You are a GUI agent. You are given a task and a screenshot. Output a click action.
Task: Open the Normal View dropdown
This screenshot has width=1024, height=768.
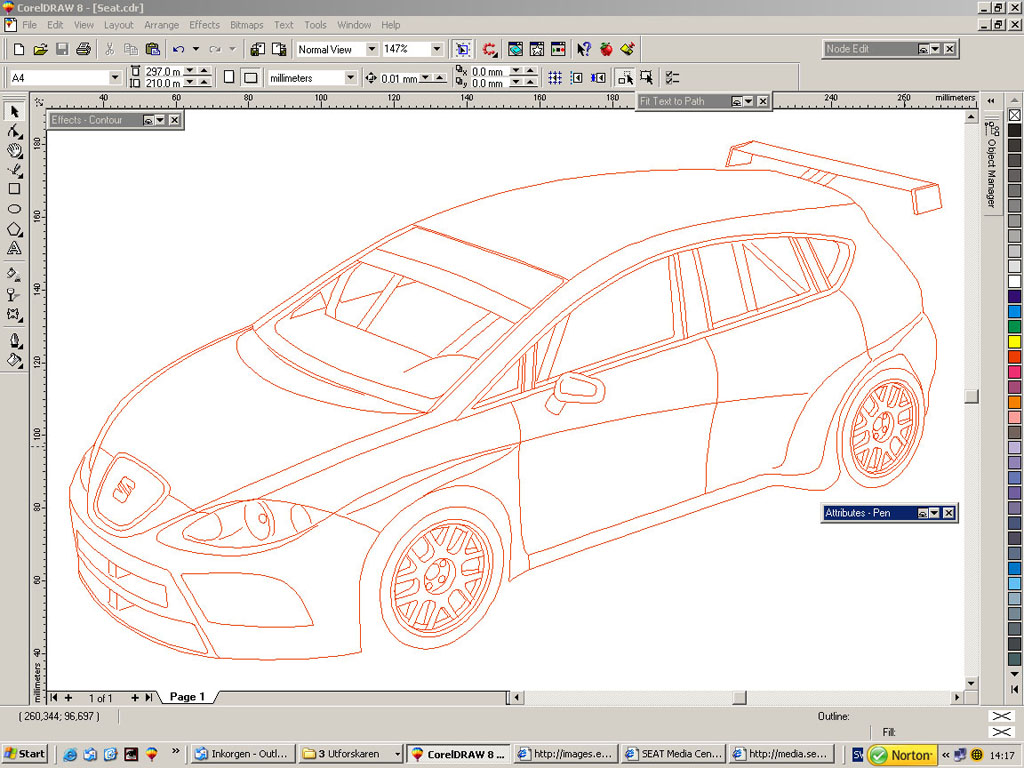pyautogui.click(x=373, y=48)
